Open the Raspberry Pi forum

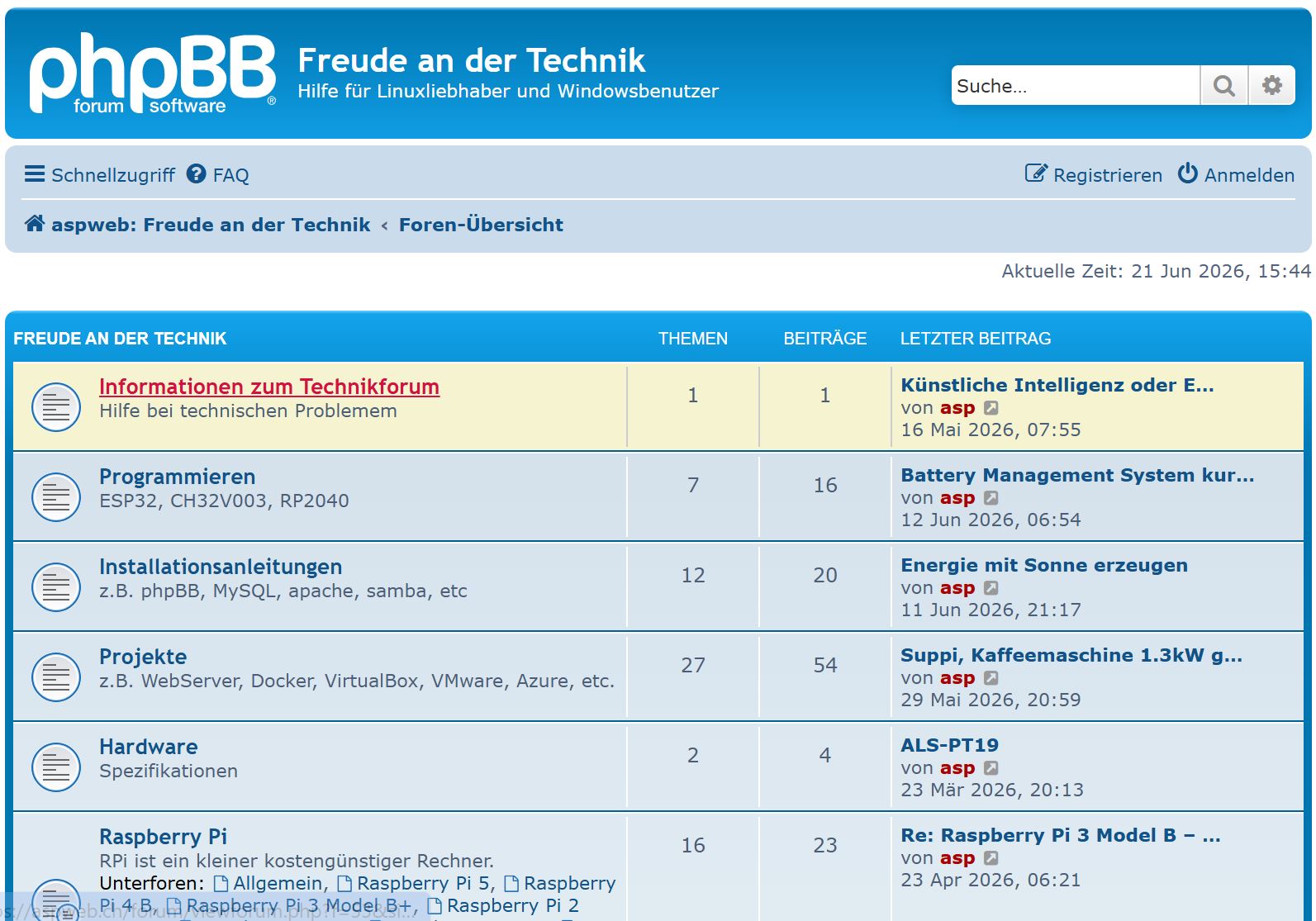click(163, 837)
